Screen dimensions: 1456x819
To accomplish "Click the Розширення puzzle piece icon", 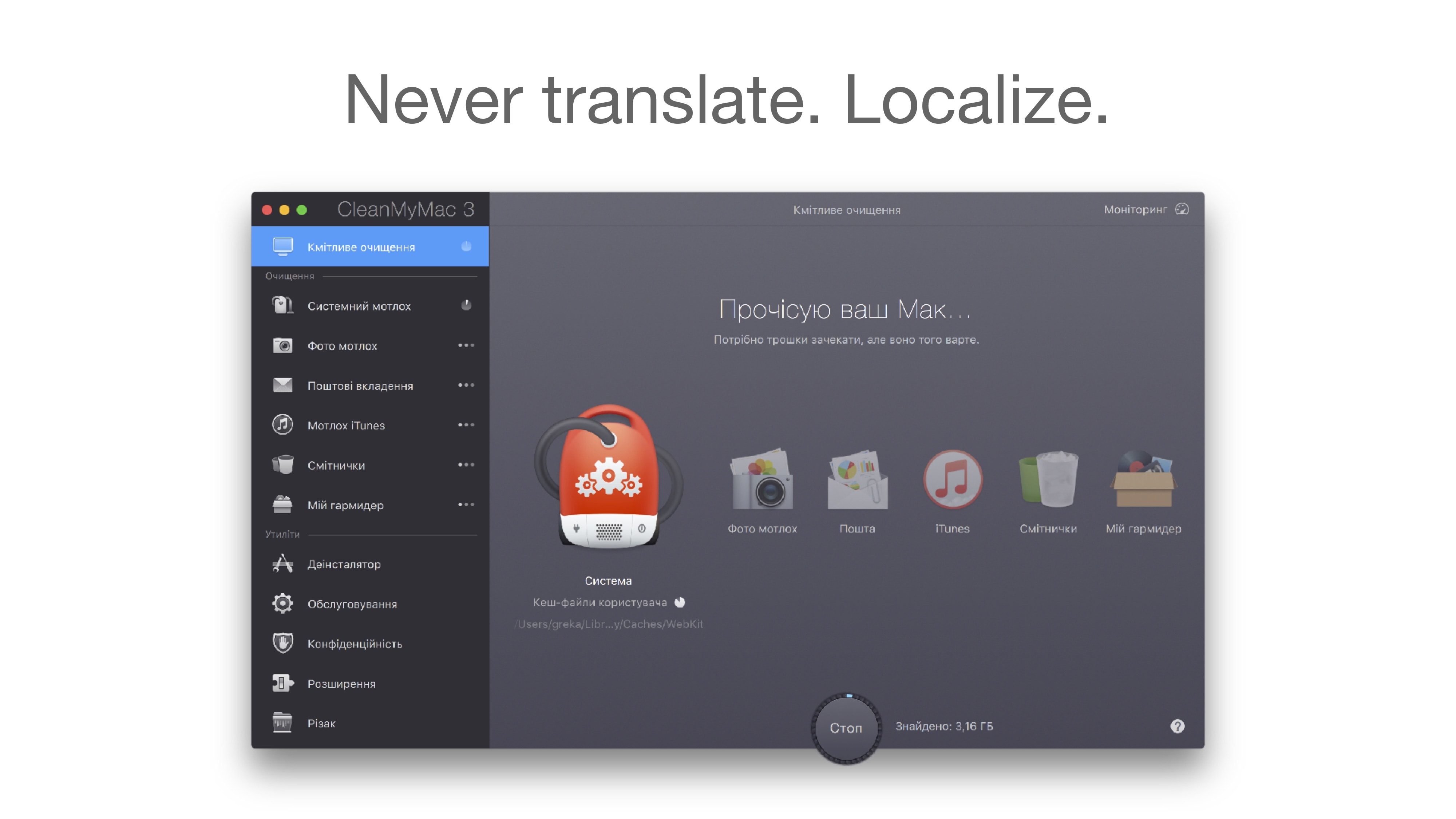I will (x=282, y=683).
